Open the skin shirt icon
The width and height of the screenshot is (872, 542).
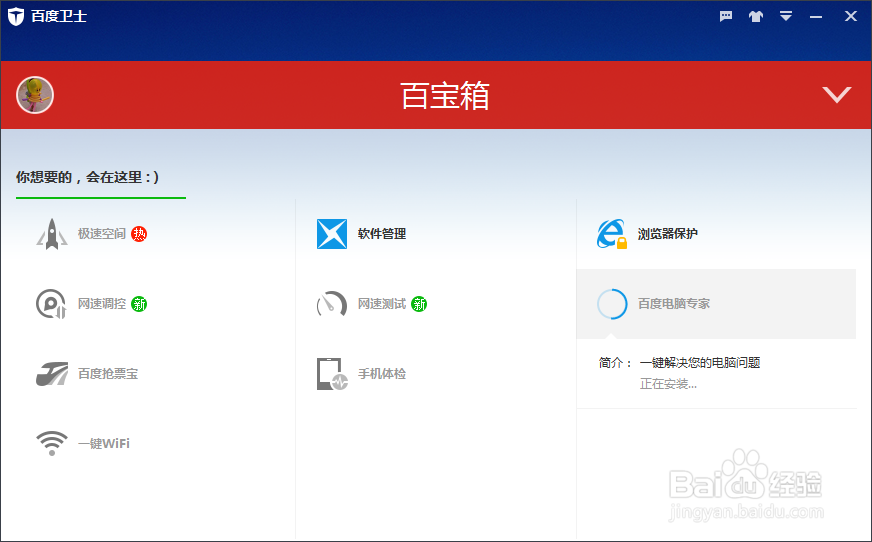(756, 16)
